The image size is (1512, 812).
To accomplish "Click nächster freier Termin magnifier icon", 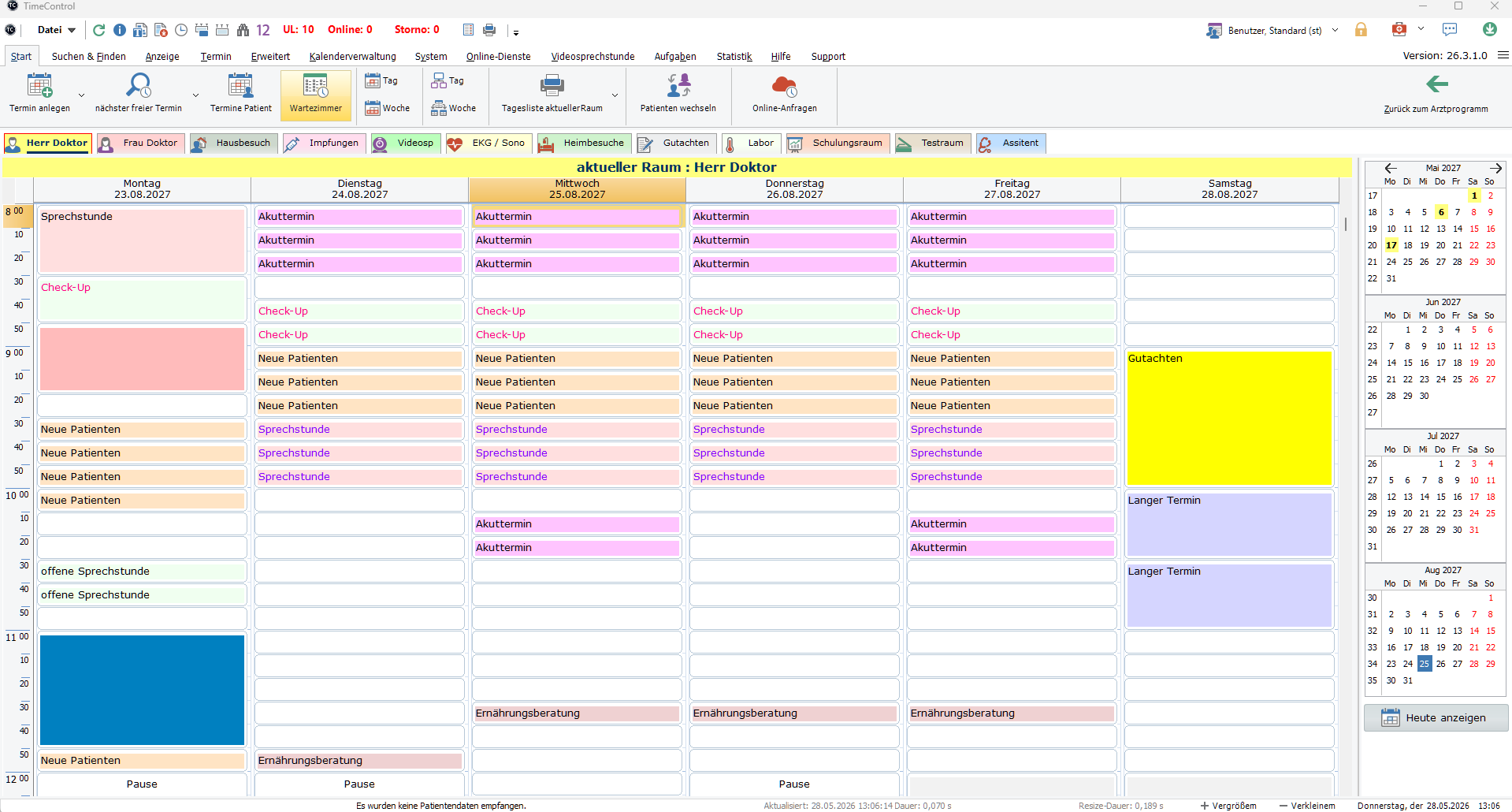I will (139, 85).
